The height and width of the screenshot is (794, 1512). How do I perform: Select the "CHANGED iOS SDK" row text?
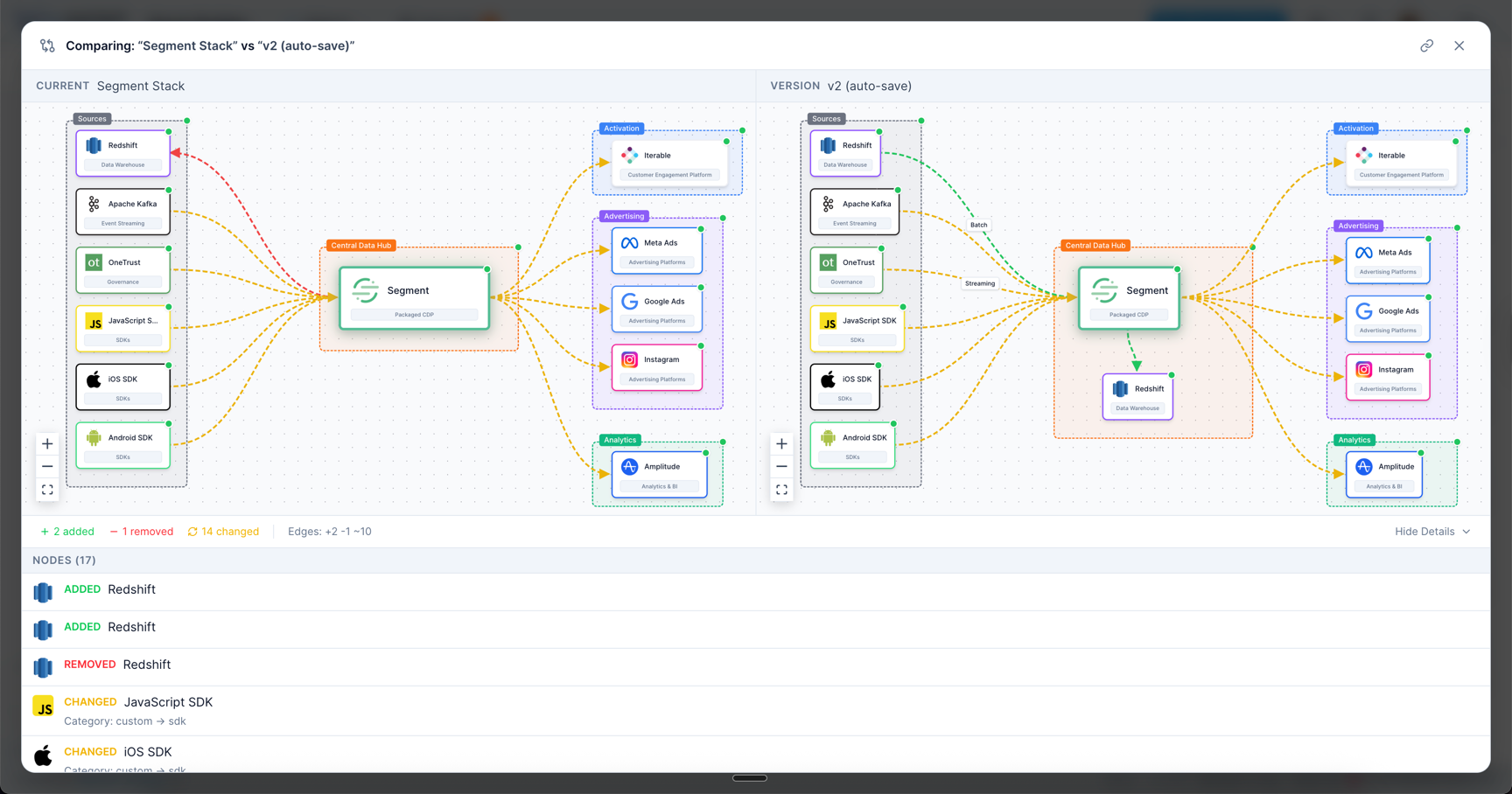click(x=118, y=752)
